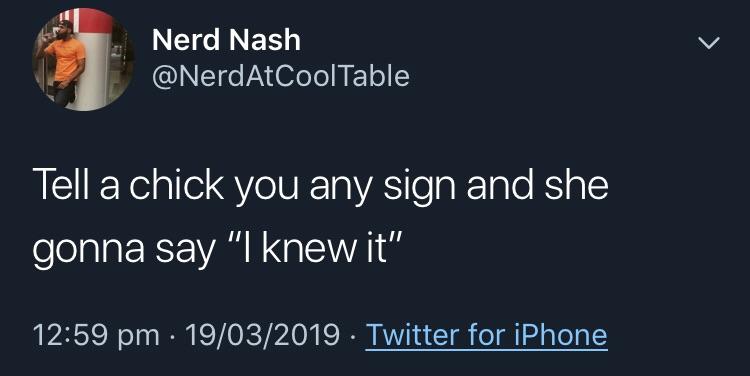Open the @NerdAtCoolTable handle
Image resolution: width=750 pixels, height=376 pixels.
click(281, 77)
